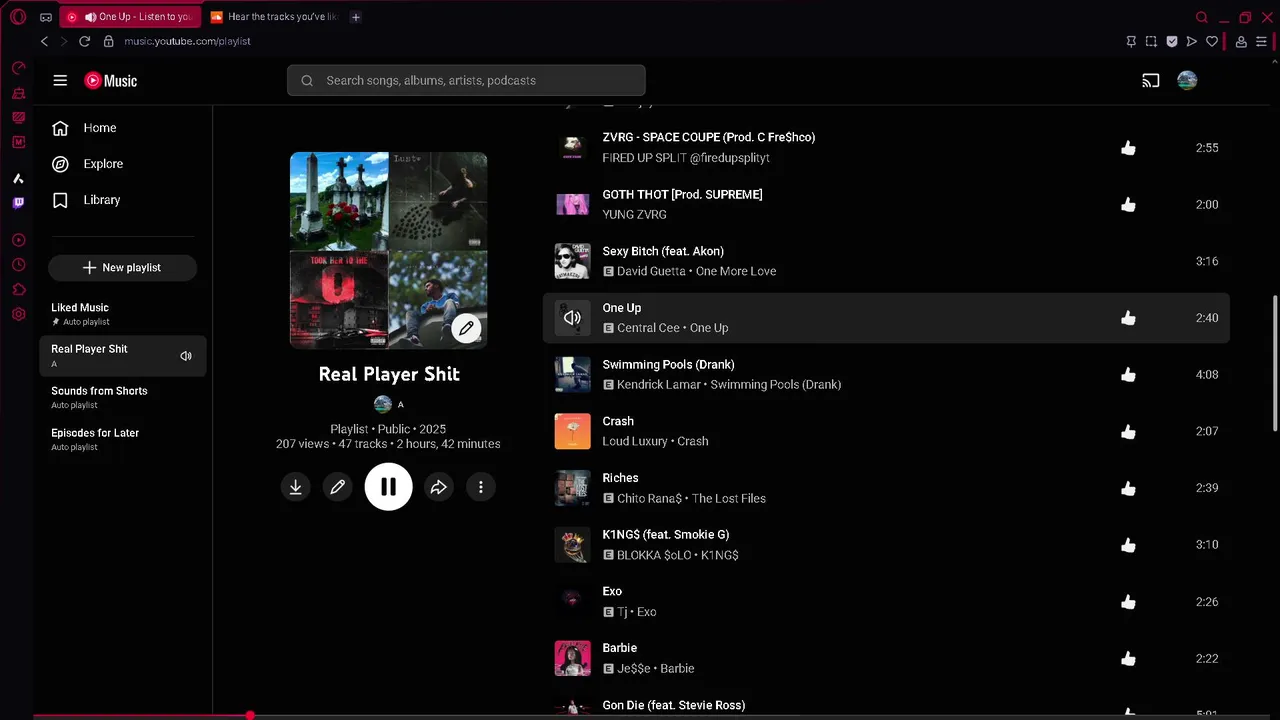1280x720 pixels.
Task: Open the YouTube Music account avatar menu
Action: coord(1187,81)
